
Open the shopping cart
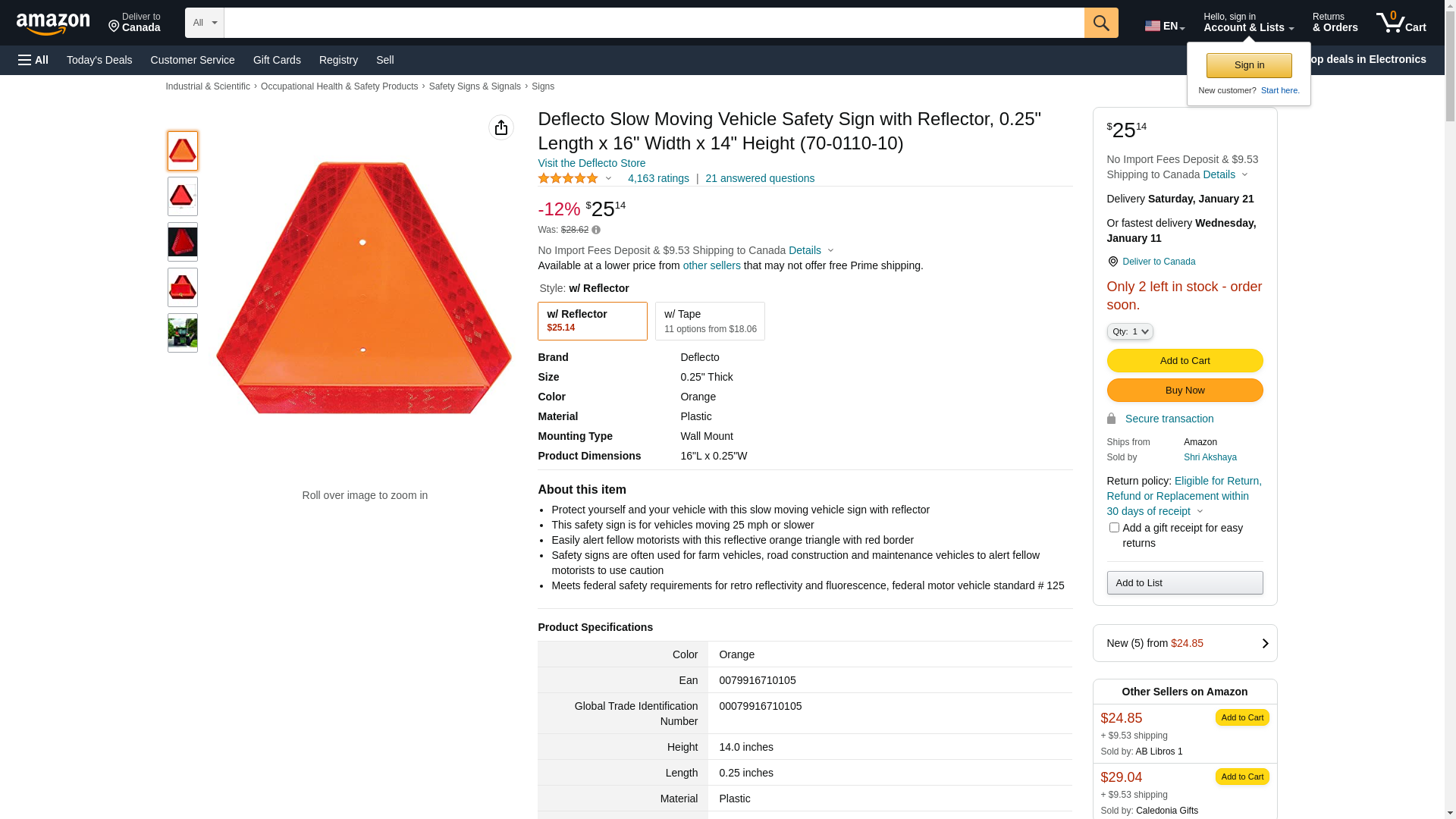1401,23
